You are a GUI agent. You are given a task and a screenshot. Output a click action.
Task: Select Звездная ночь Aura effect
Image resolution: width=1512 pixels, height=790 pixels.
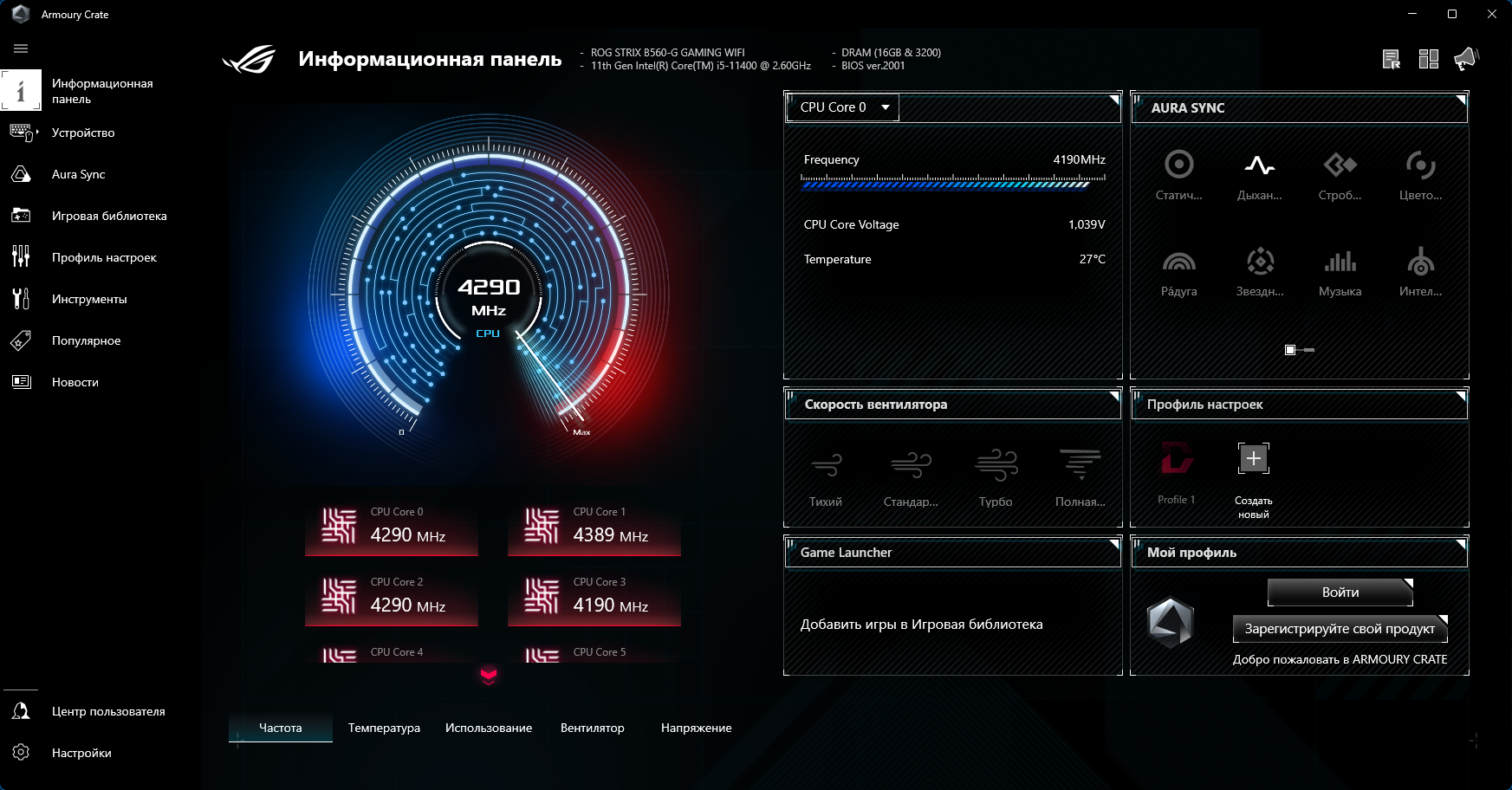coord(1260,271)
